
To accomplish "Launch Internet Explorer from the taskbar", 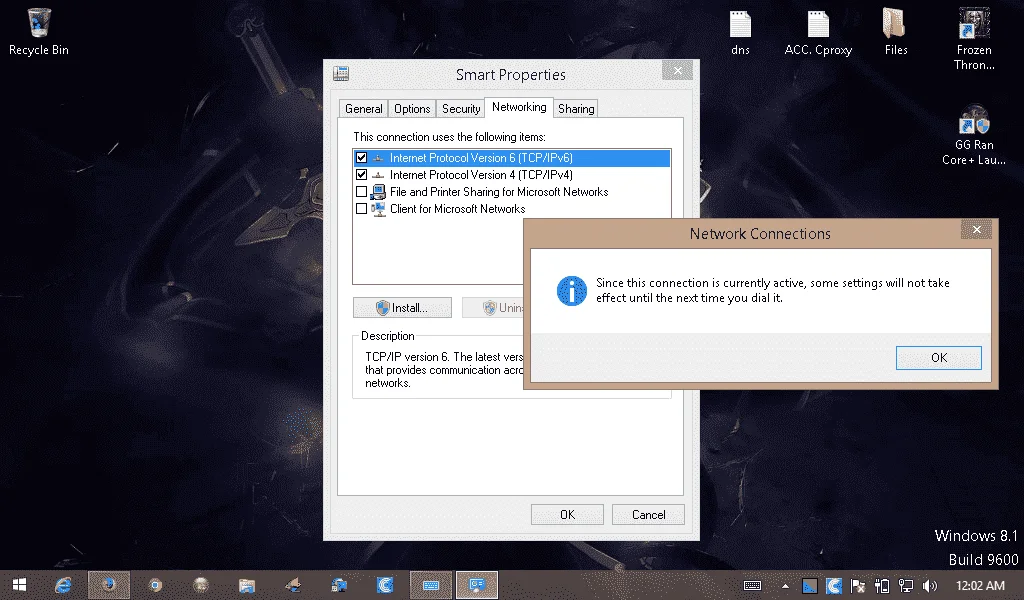I will point(63,585).
